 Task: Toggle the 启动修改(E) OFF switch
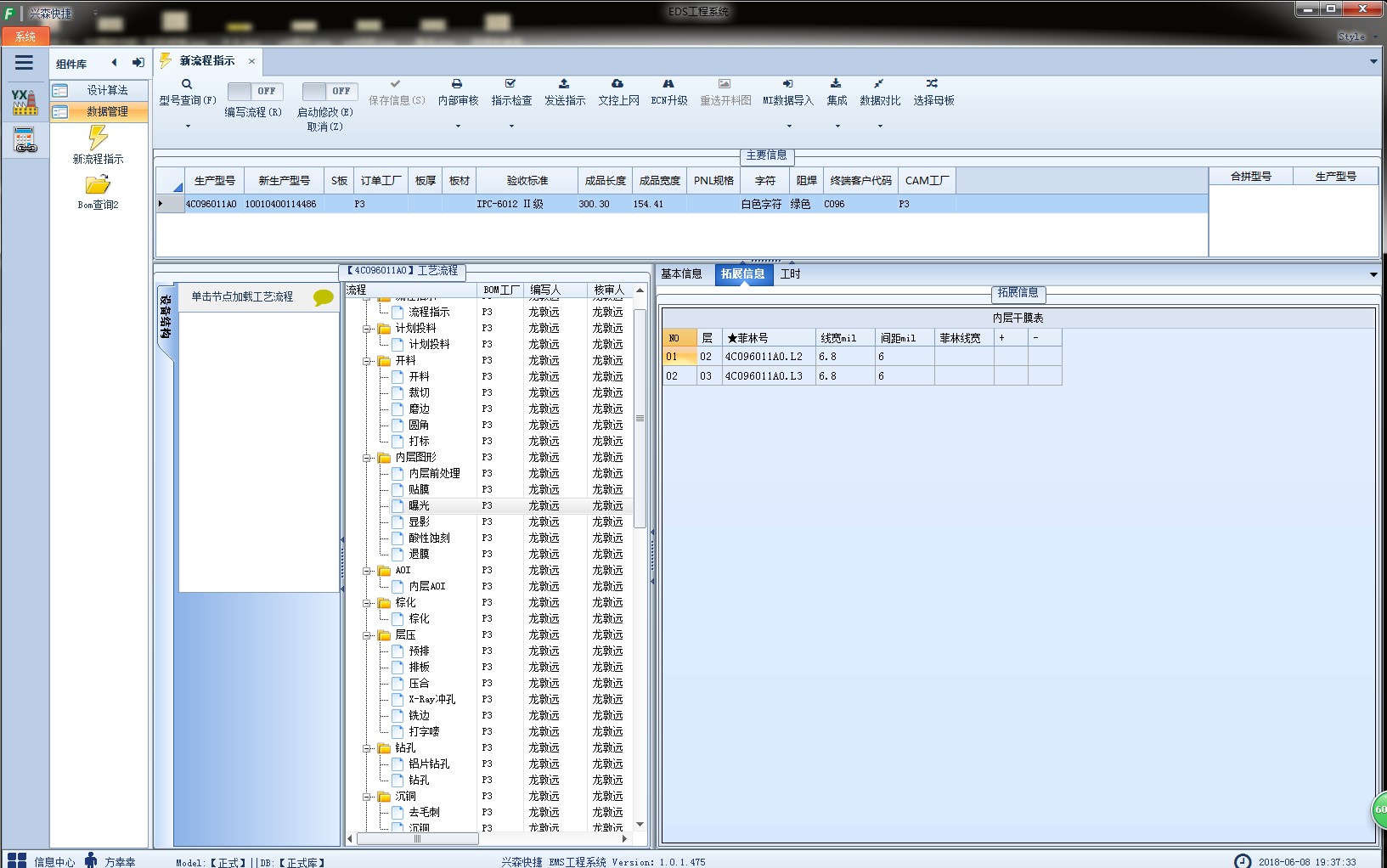pos(330,91)
